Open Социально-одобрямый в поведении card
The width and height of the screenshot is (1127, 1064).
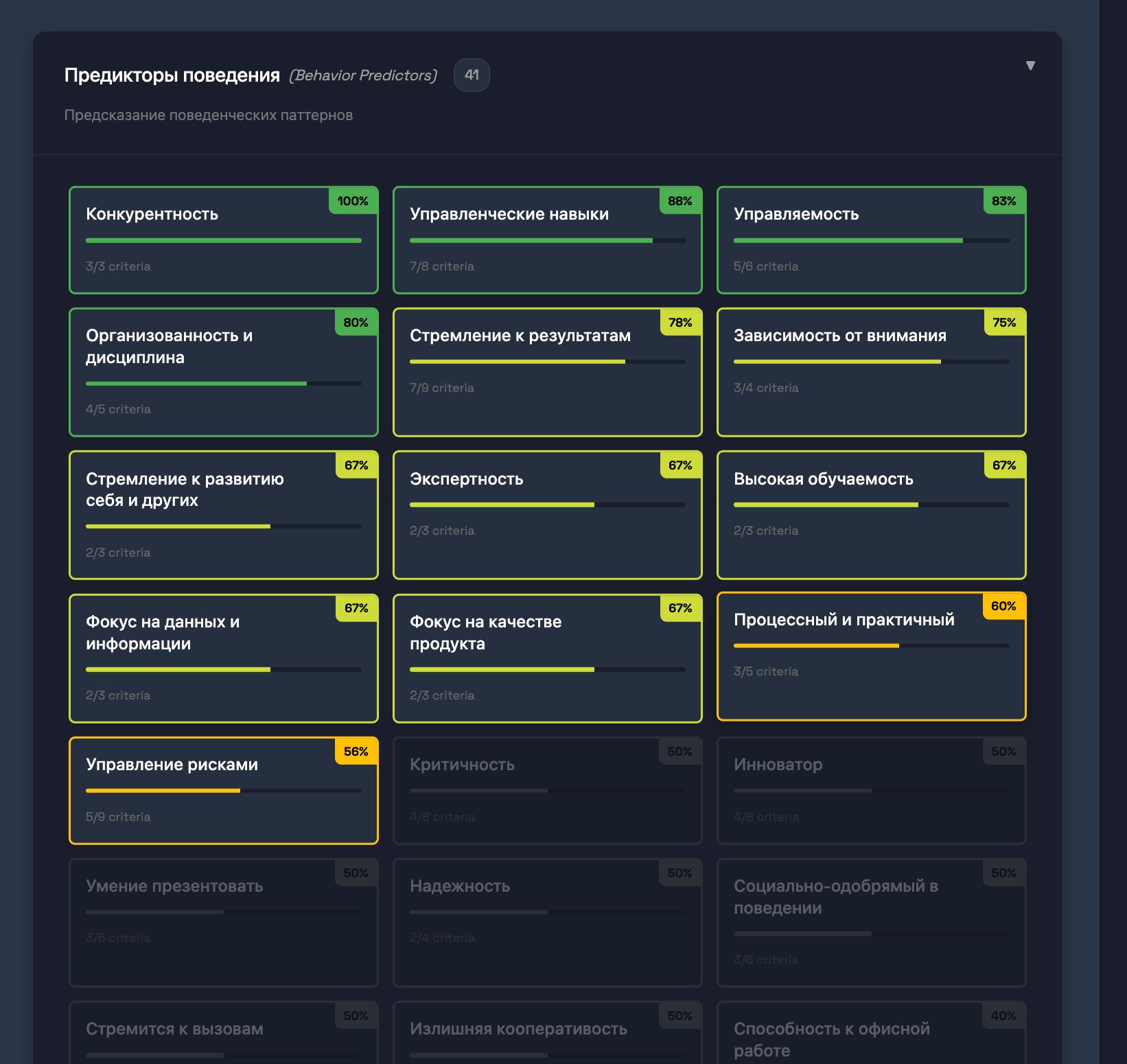[x=871, y=922]
